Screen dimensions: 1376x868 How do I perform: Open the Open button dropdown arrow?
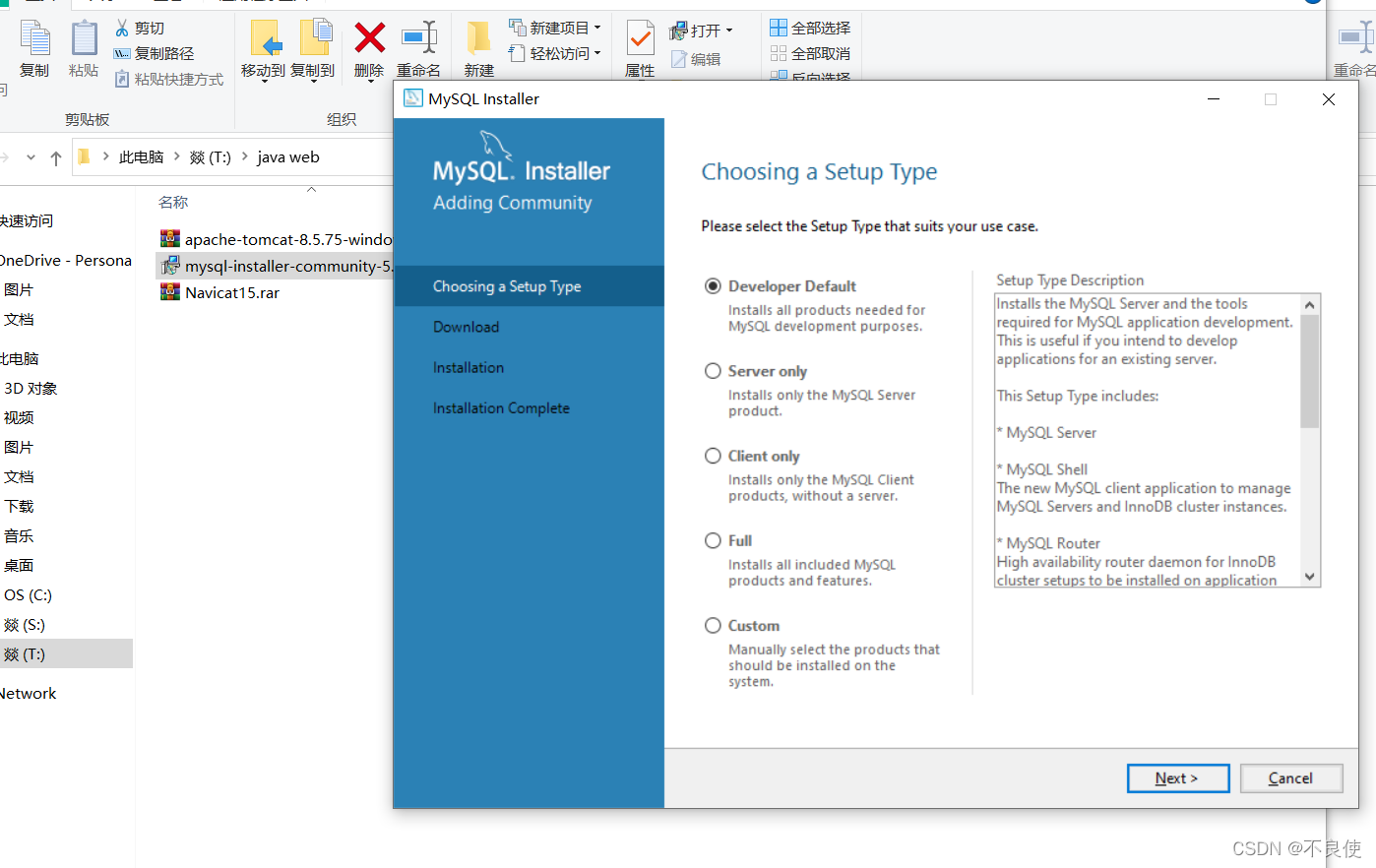point(729,31)
